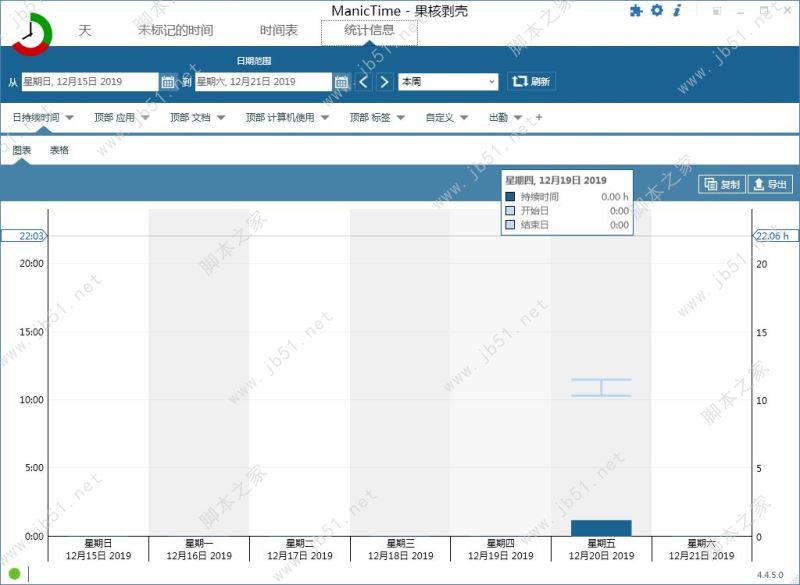Click the 持续时间 legend color swatch
Screen dimensions: 800x585
(x=510, y=197)
